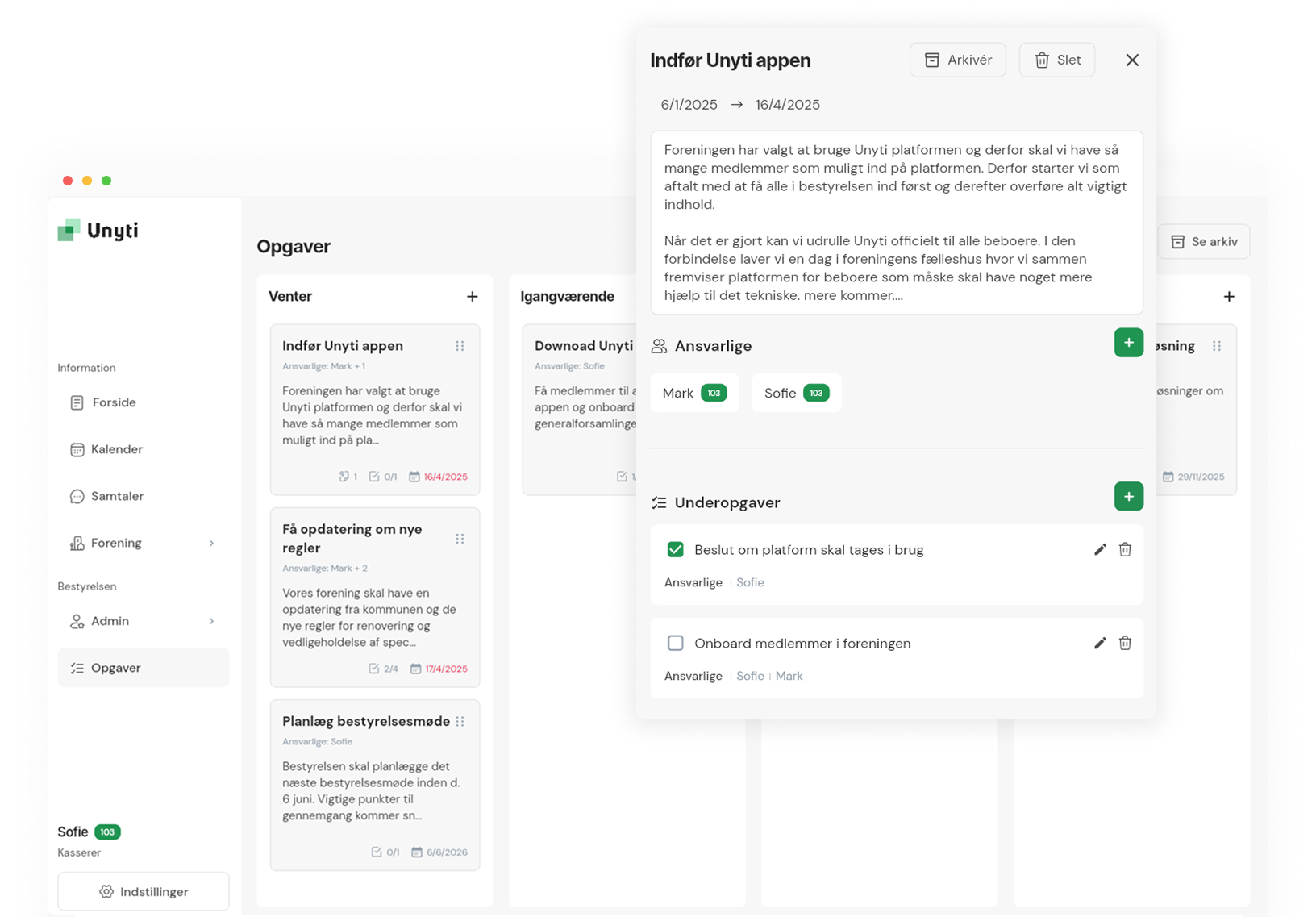
Task: Close the 'Indfør Unyti appen' detail panel
Action: 1132,60
